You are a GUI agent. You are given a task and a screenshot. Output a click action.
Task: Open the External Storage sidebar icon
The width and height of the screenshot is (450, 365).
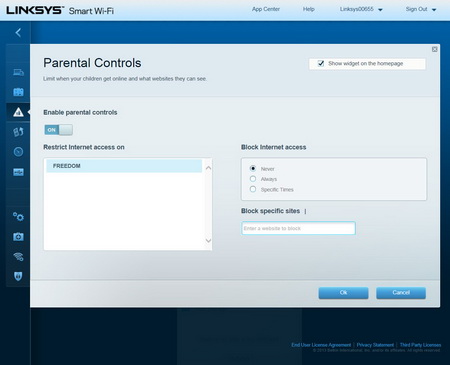(x=18, y=172)
